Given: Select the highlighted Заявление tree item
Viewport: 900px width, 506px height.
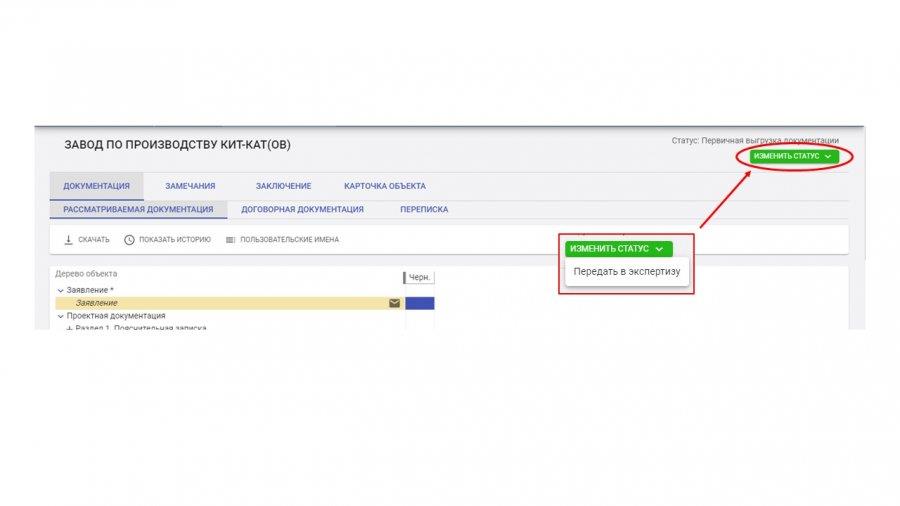Looking at the screenshot, I should click(x=97, y=303).
